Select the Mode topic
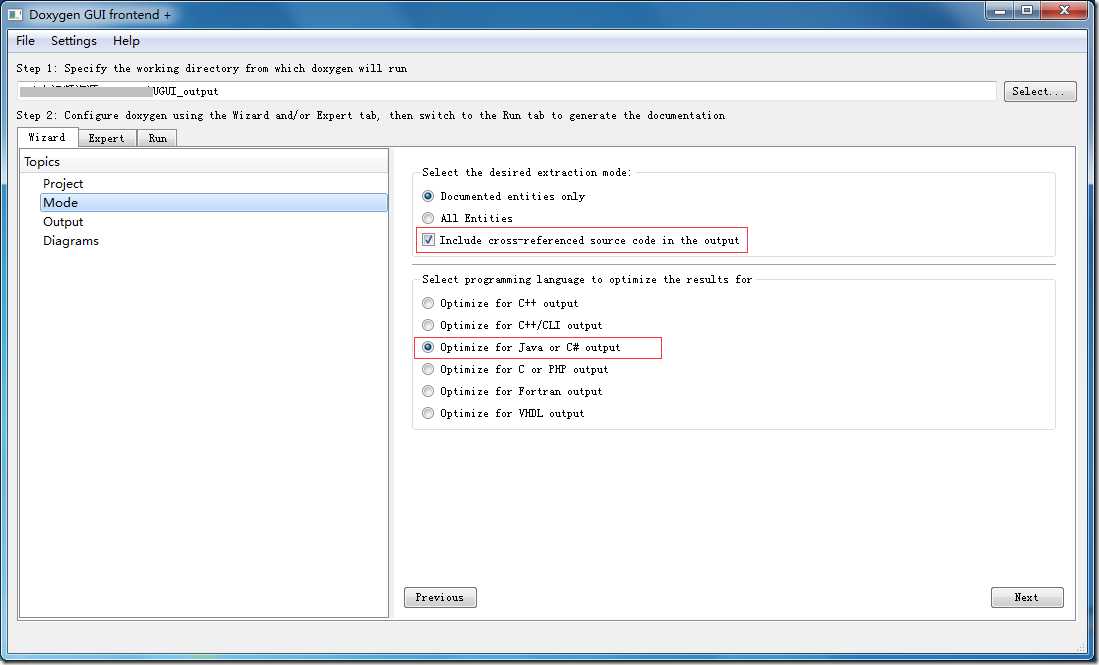1099x665 pixels. [214, 203]
